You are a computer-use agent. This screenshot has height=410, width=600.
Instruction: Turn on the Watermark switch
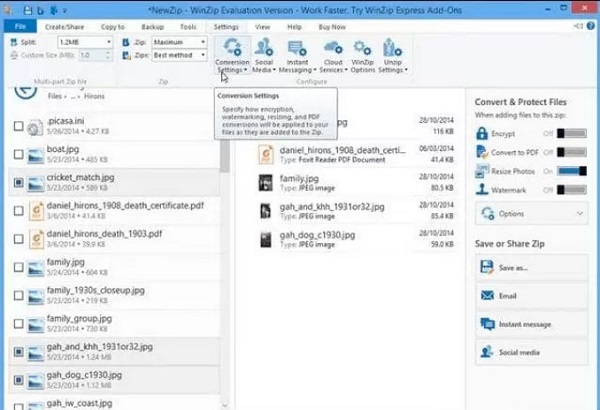572,189
